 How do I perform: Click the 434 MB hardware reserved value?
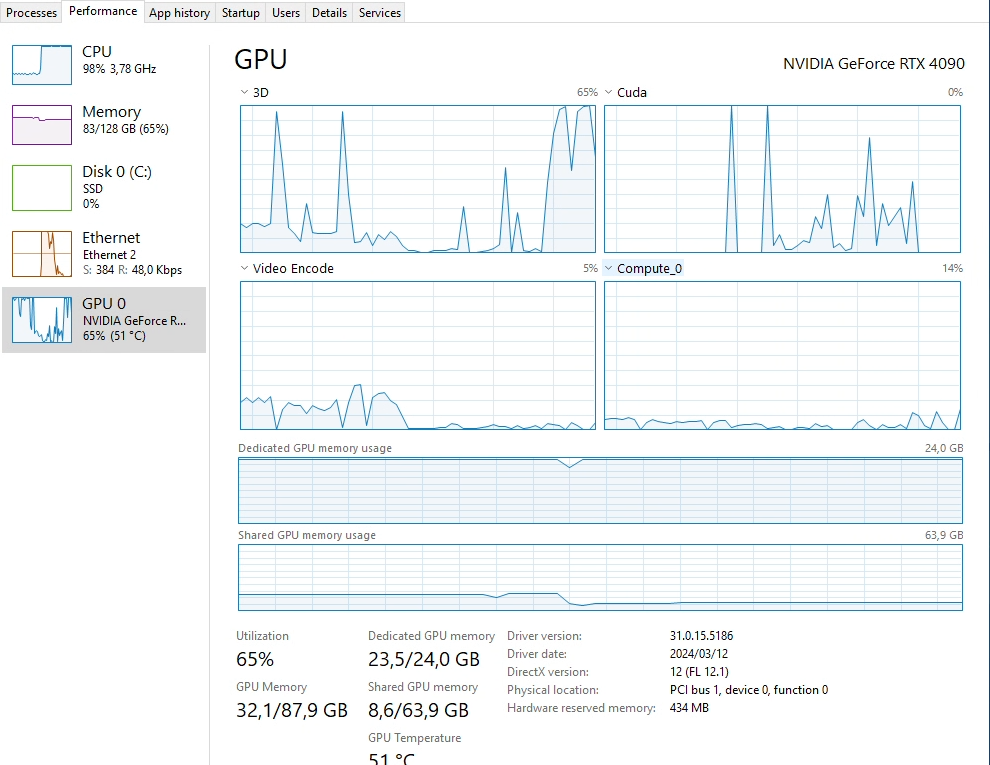[689, 708]
